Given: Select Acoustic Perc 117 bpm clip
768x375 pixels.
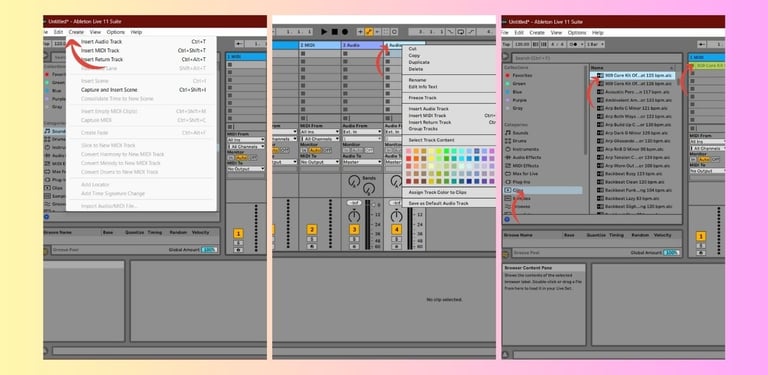Looking at the screenshot, I should tap(632, 92).
